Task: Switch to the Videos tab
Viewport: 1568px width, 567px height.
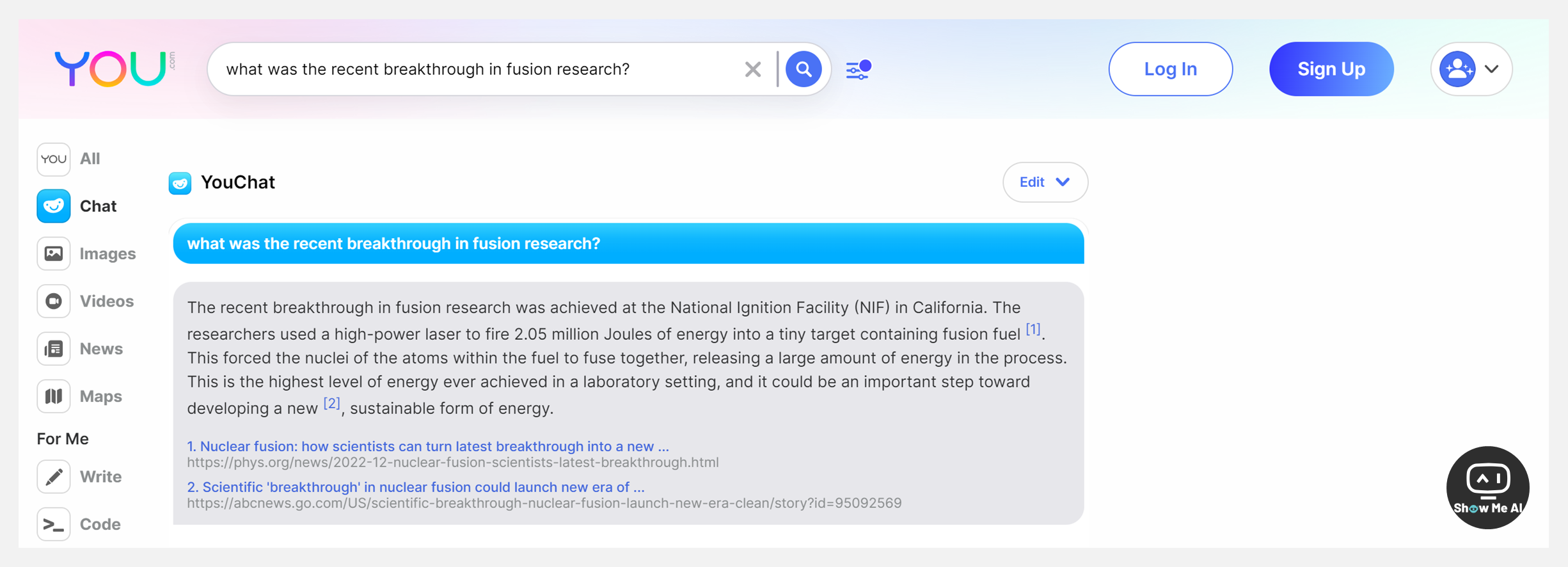Action: (86, 301)
